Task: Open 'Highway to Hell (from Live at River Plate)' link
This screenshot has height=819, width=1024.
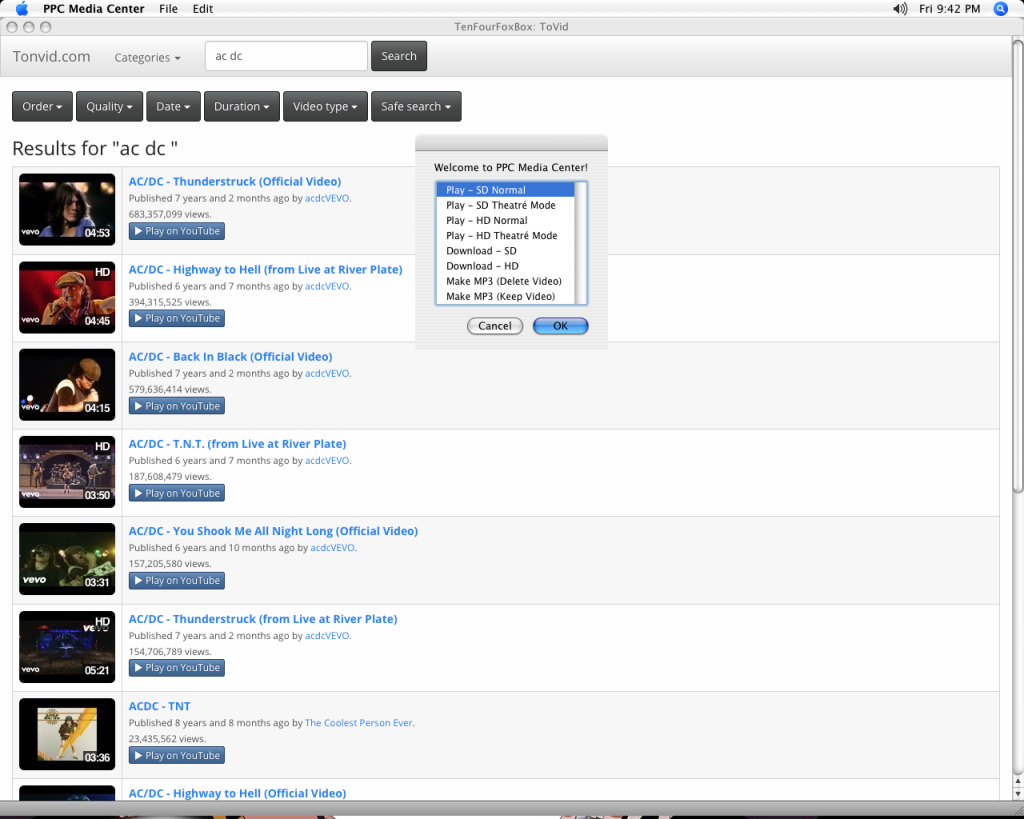Action: click(x=265, y=269)
